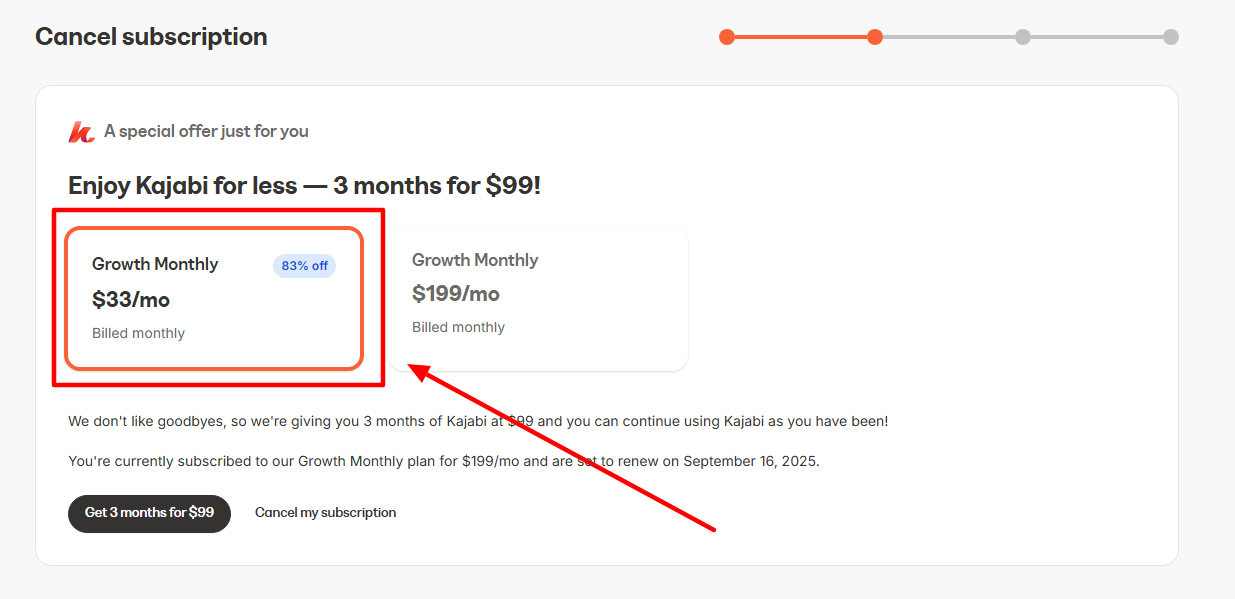
Task: Click the orange completed progress bar segment
Action: coord(800,37)
